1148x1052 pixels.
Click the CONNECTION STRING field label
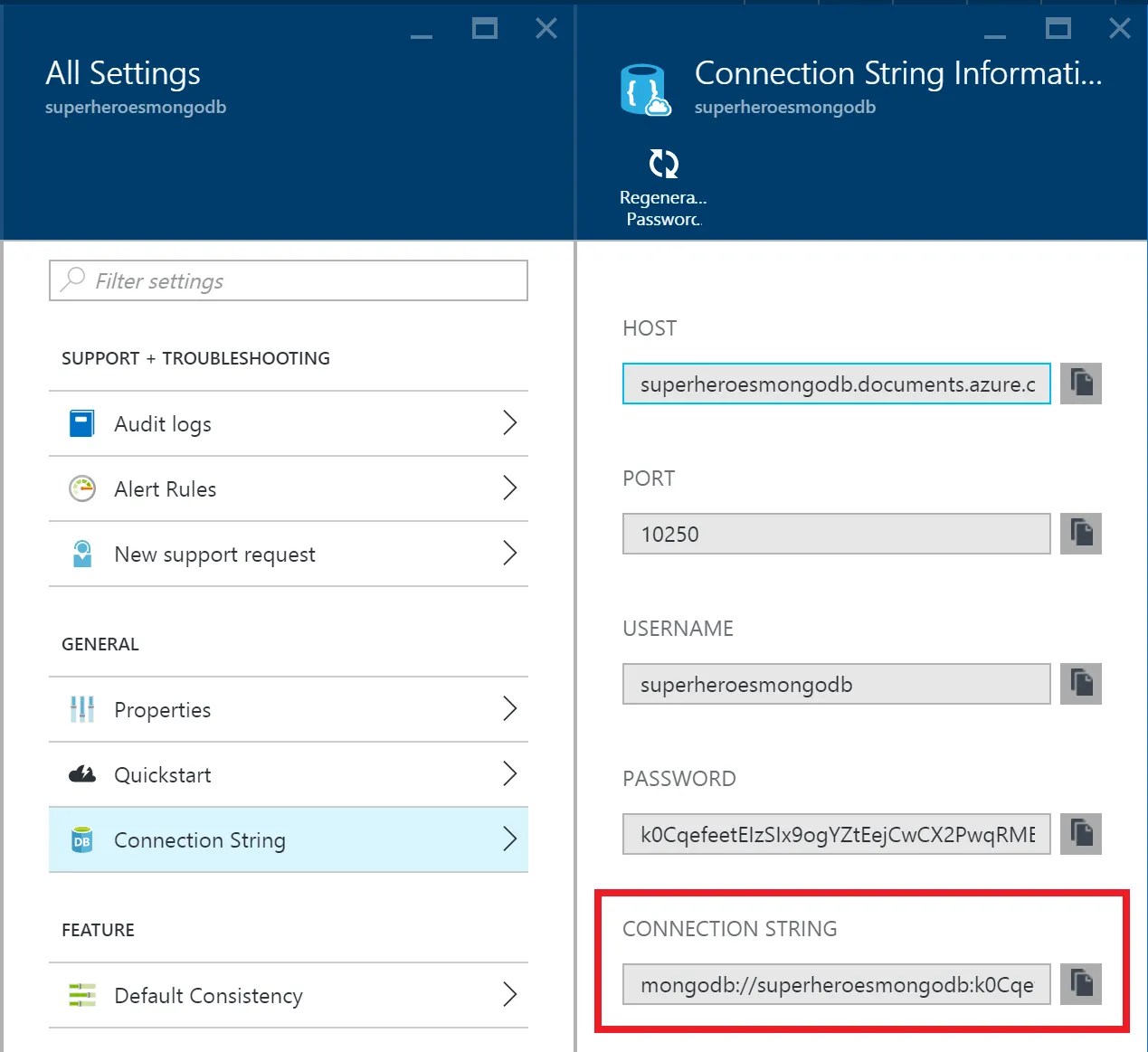tap(730, 929)
